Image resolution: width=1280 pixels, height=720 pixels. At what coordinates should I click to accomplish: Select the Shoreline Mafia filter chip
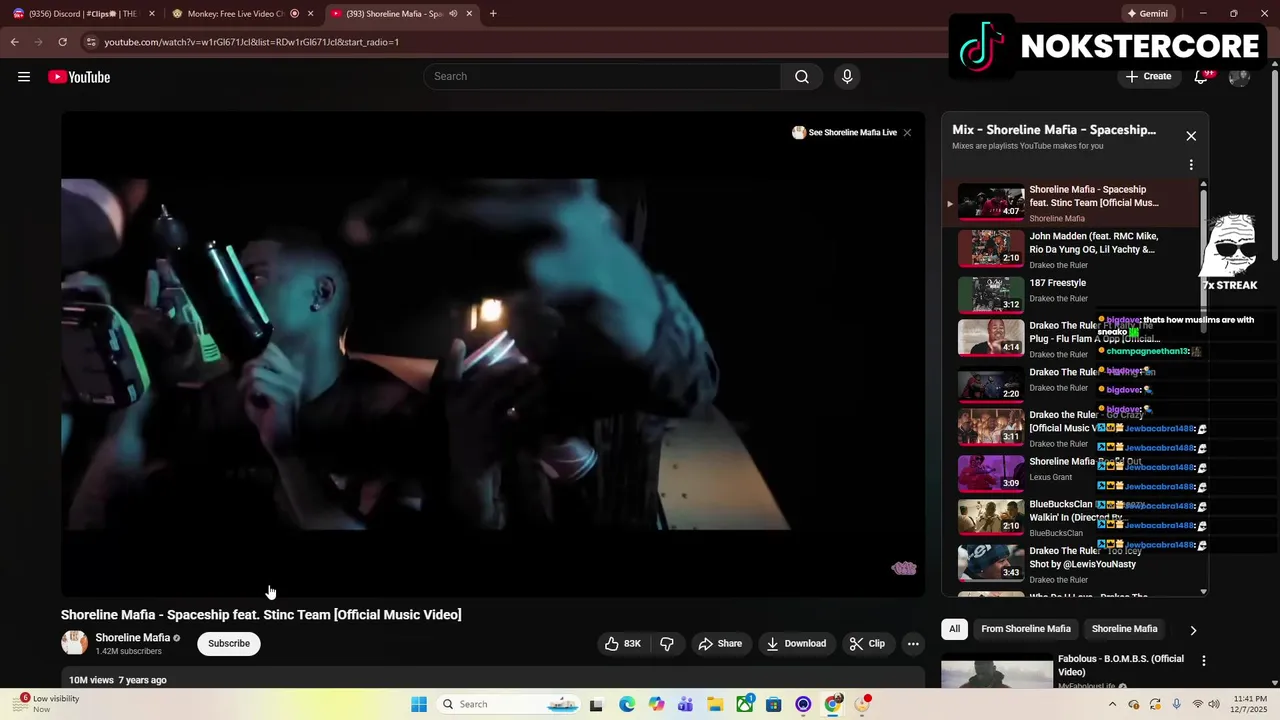tap(1124, 629)
